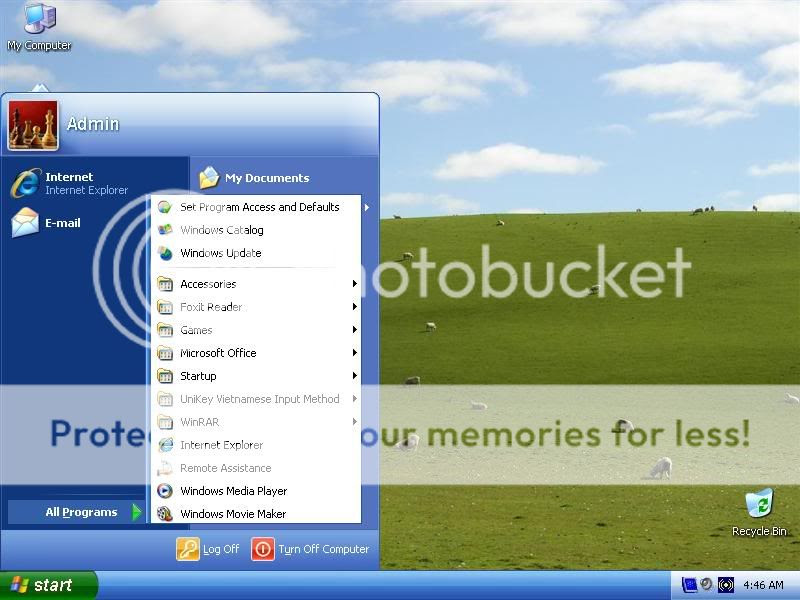Image resolution: width=800 pixels, height=600 pixels.
Task: Click the Internet Explorer icon in pinned list
Action: 26,183
